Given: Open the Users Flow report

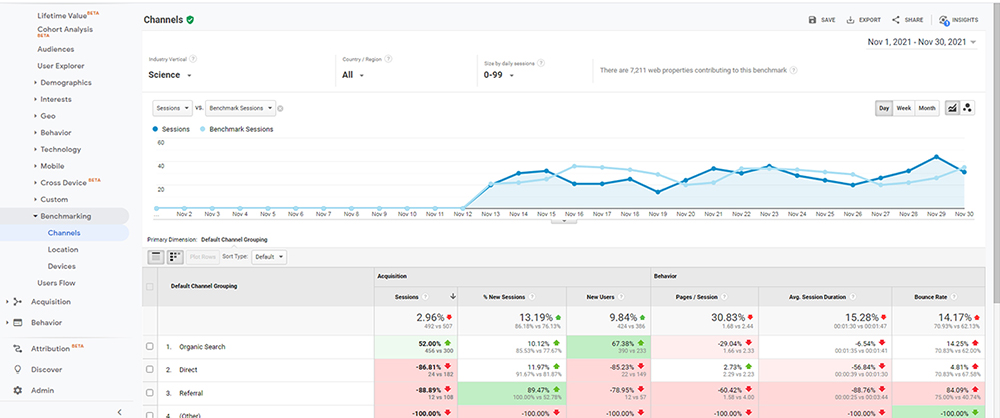Looking at the screenshot, I should [x=56, y=283].
